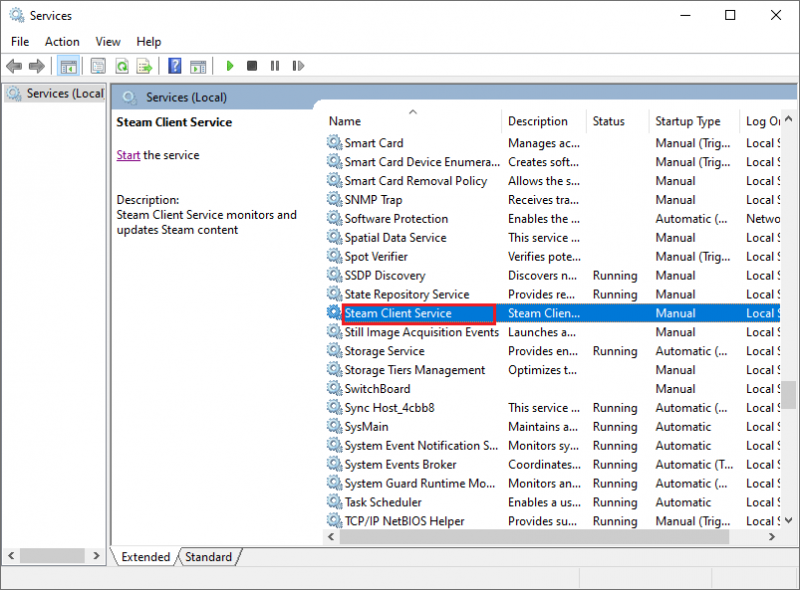Toggle the Show/Hide Action Pane icon
This screenshot has height=590, width=800.
[x=198, y=66]
